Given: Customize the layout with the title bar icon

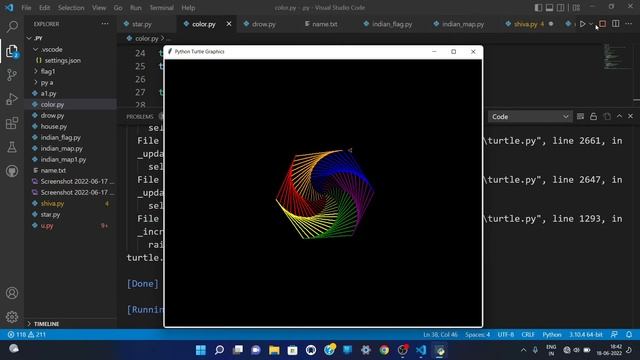Looking at the screenshot, I should (x=576, y=7).
